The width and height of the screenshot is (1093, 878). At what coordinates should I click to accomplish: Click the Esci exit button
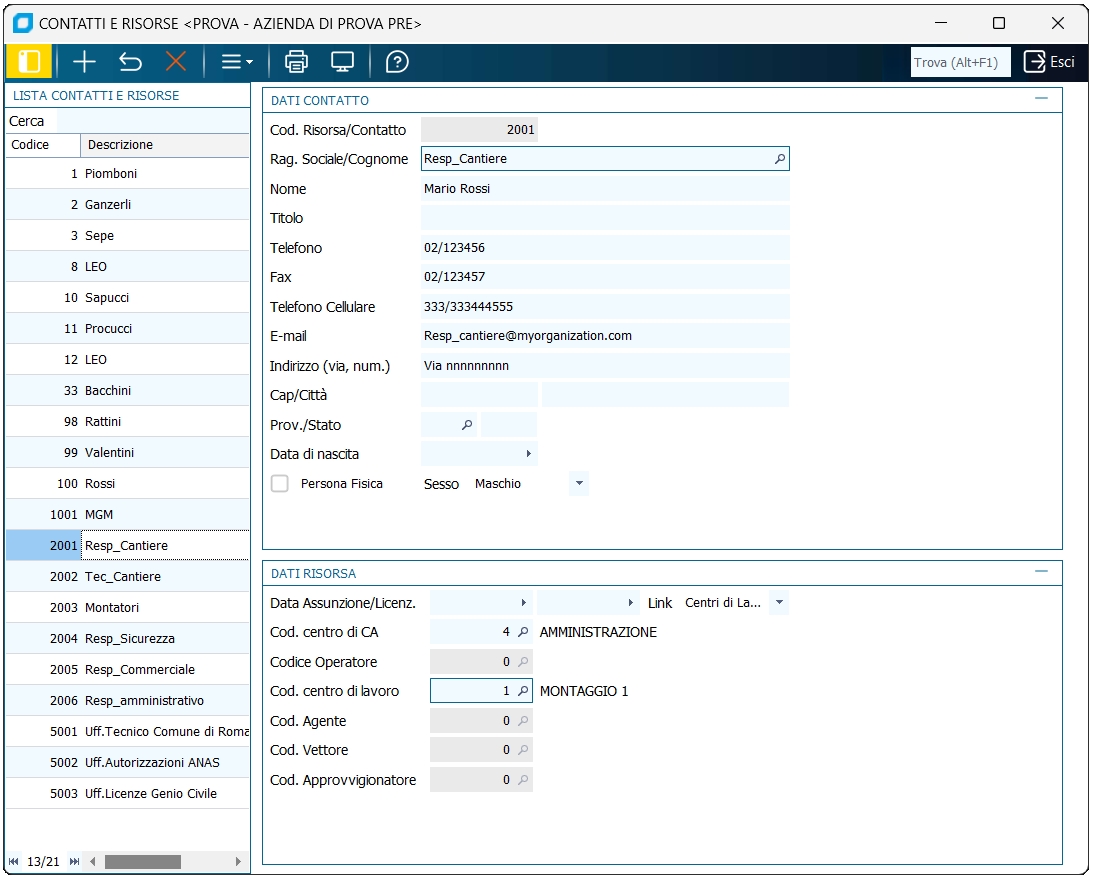(1049, 62)
